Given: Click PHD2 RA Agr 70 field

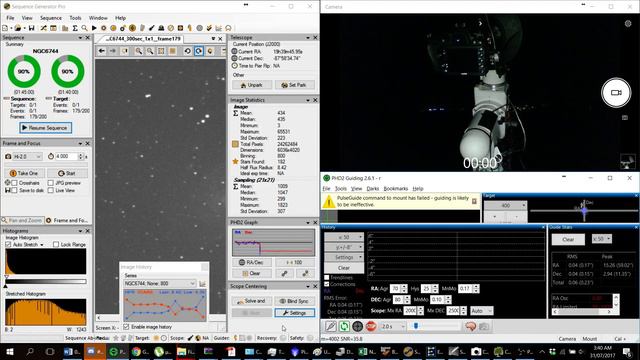Looking at the screenshot, I should coord(395,289).
